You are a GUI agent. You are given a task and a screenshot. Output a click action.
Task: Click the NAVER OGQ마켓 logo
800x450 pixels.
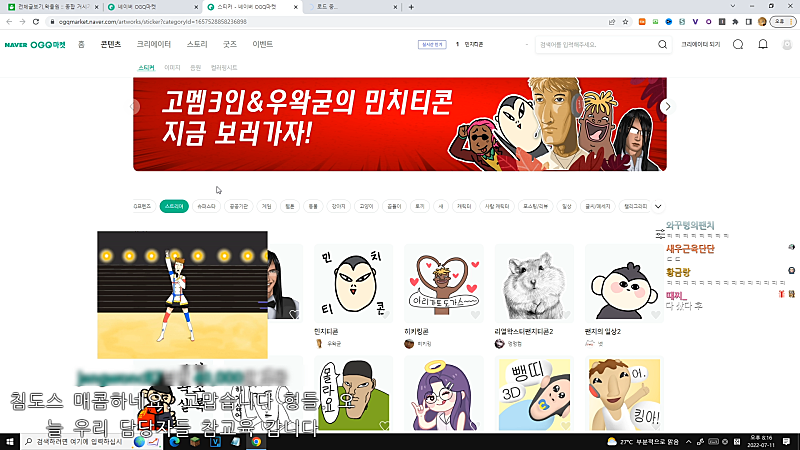(35, 45)
